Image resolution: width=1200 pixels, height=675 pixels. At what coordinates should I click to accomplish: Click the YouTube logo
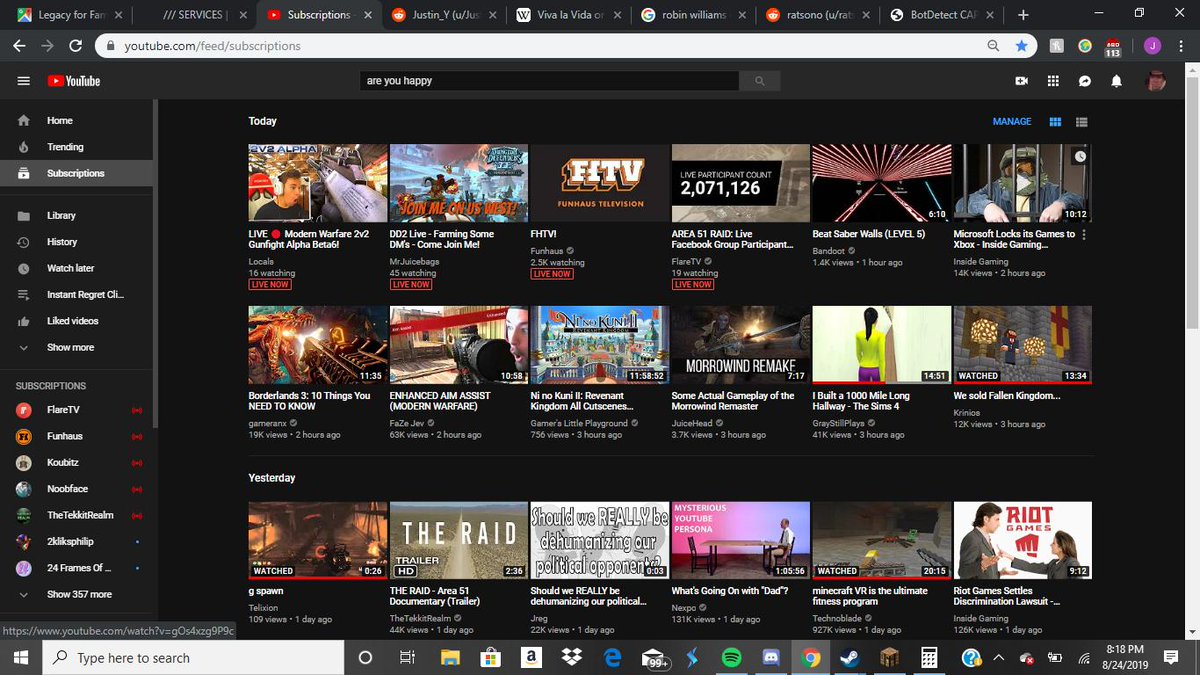tap(76, 81)
